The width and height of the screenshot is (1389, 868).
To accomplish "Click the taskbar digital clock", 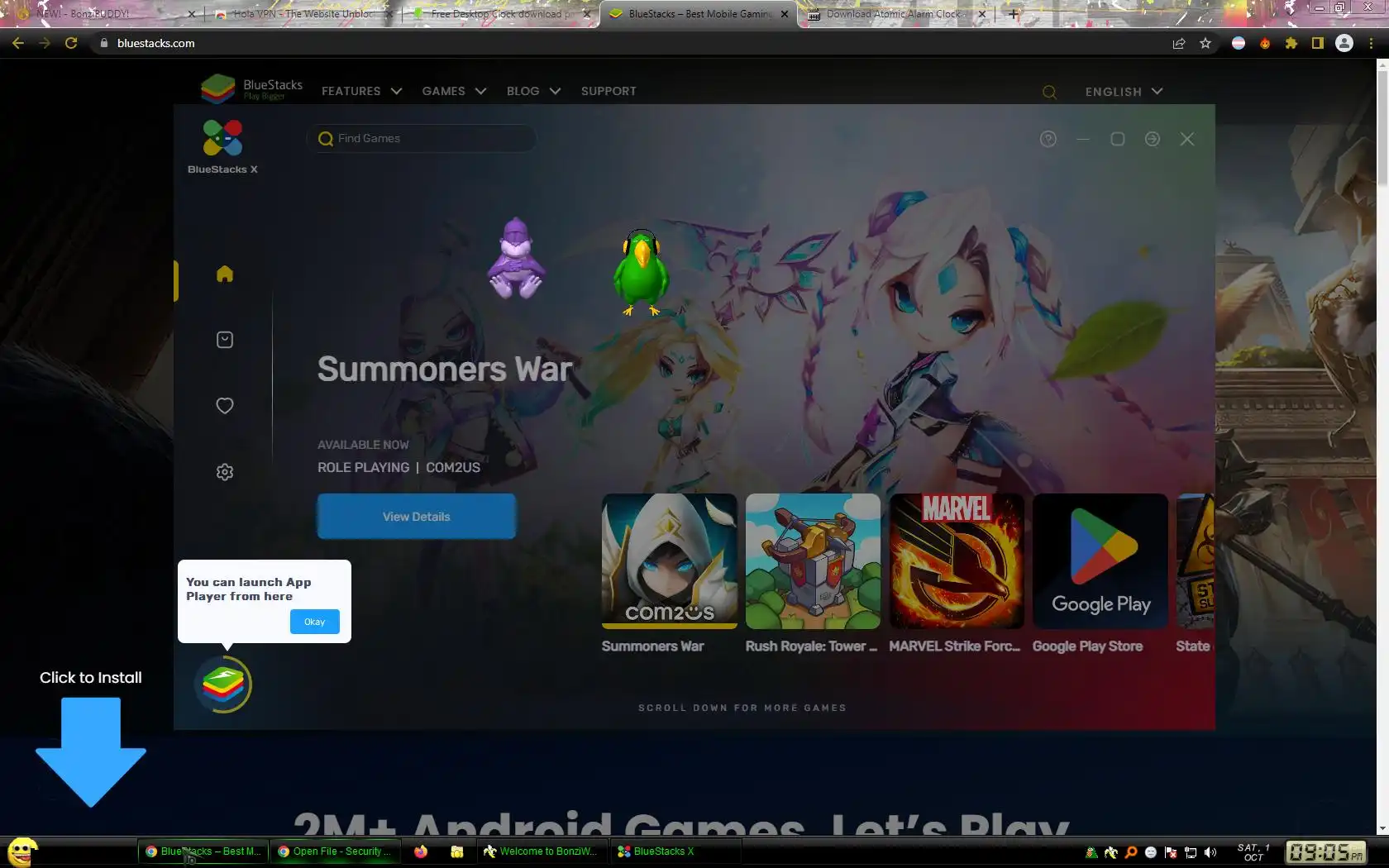I will 1326,852.
